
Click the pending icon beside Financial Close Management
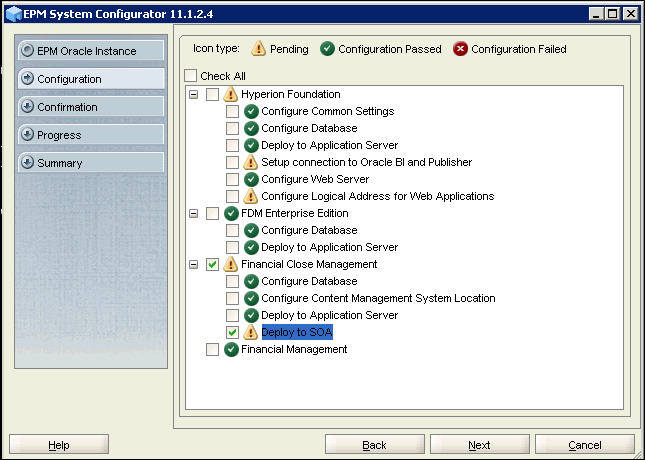click(231, 264)
